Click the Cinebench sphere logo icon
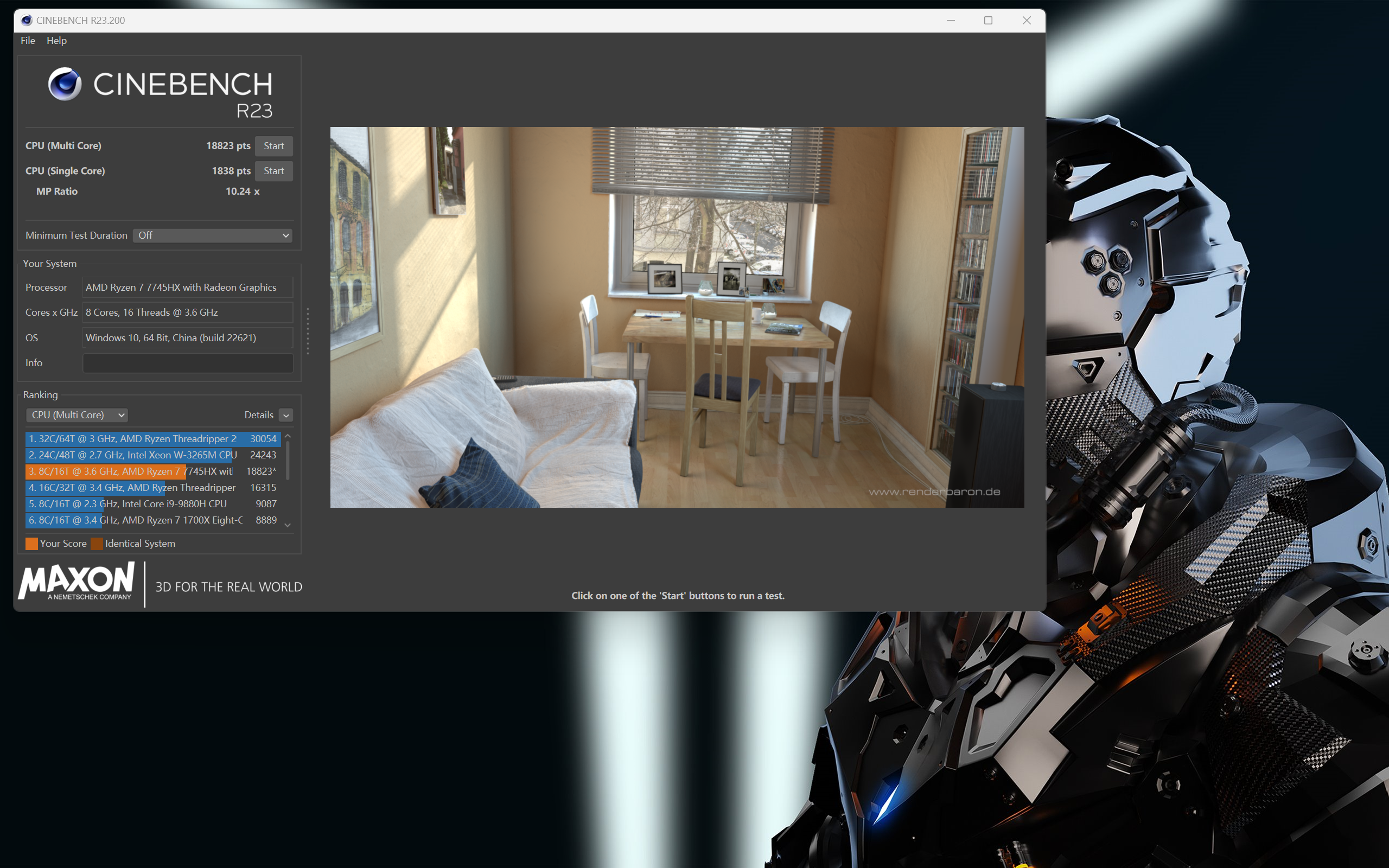 (x=65, y=84)
